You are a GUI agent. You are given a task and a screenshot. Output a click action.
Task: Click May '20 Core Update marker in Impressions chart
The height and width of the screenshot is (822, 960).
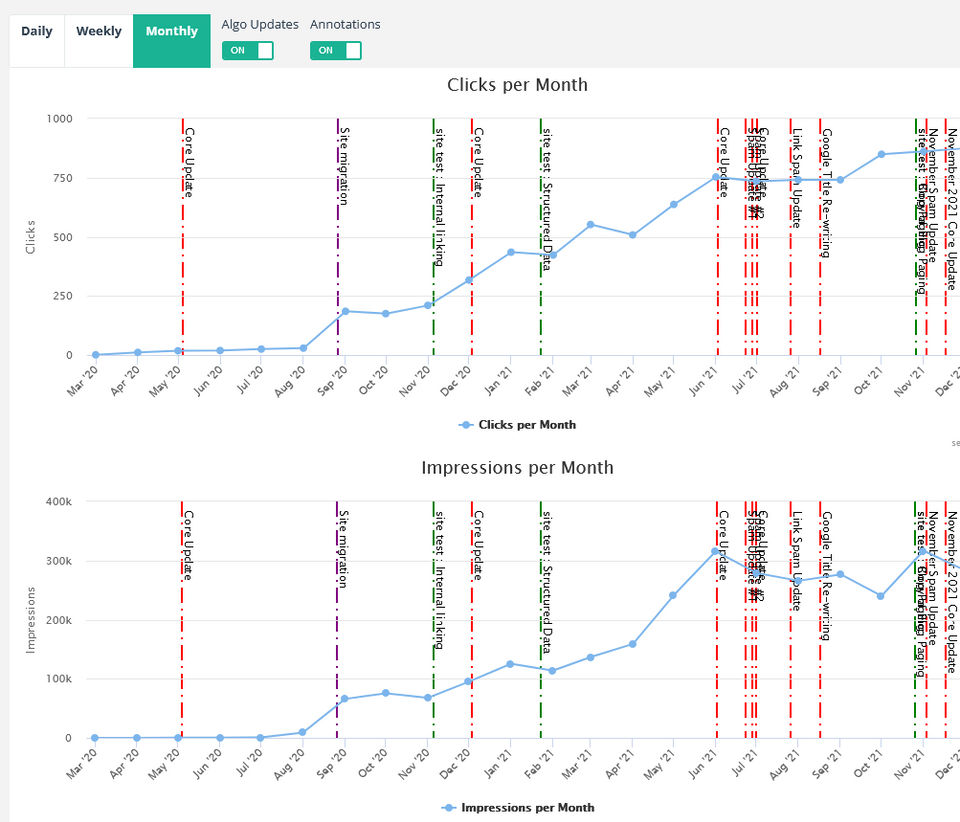pyautogui.click(x=182, y=619)
